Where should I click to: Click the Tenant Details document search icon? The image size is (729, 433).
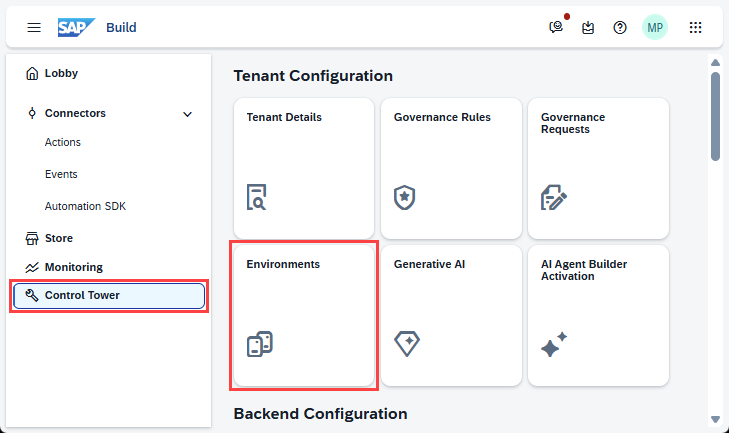point(257,197)
